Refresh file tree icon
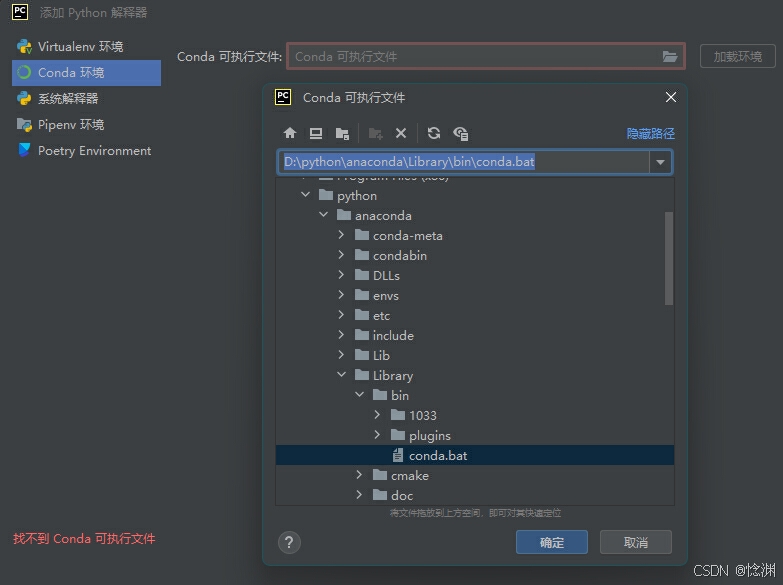The image size is (783, 585). tap(433, 133)
